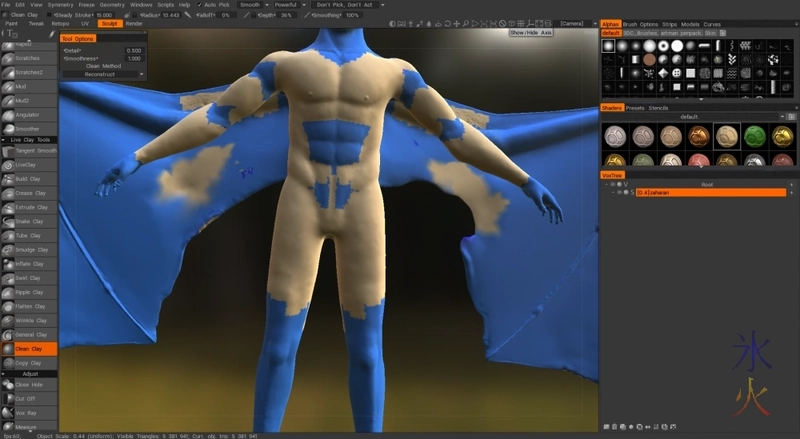Select the Extrude Clay tool
800x439 pixels.
coord(29,207)
